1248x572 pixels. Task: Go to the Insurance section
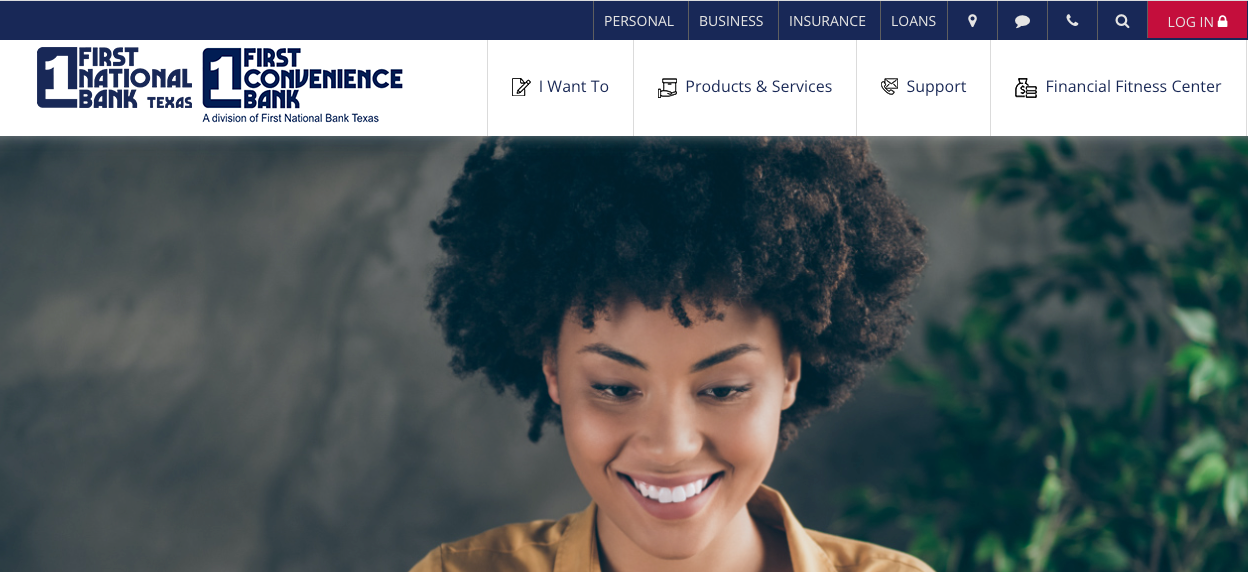pos(827,21)
